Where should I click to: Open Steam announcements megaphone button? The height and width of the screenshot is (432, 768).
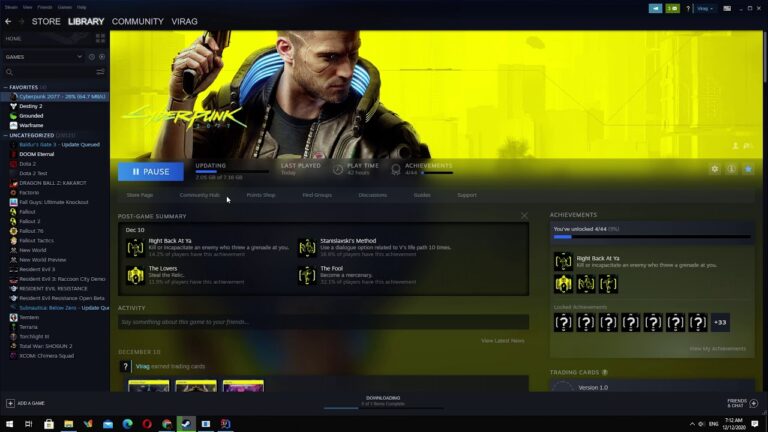(655, 8)
